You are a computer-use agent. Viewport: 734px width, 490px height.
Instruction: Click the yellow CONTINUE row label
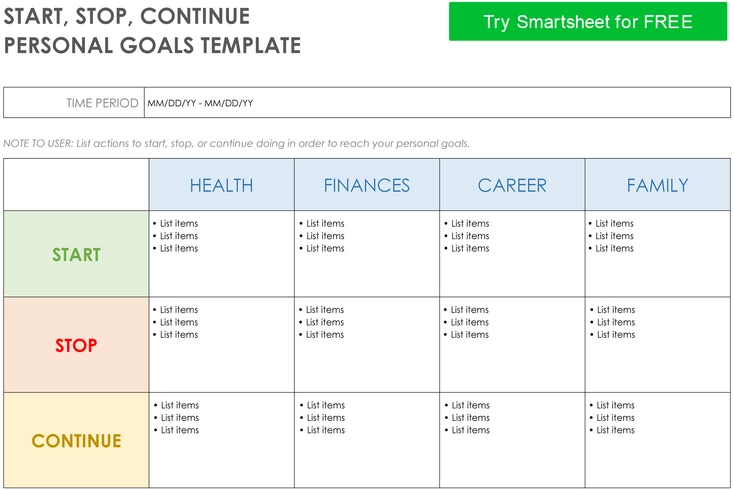[76, 440]
